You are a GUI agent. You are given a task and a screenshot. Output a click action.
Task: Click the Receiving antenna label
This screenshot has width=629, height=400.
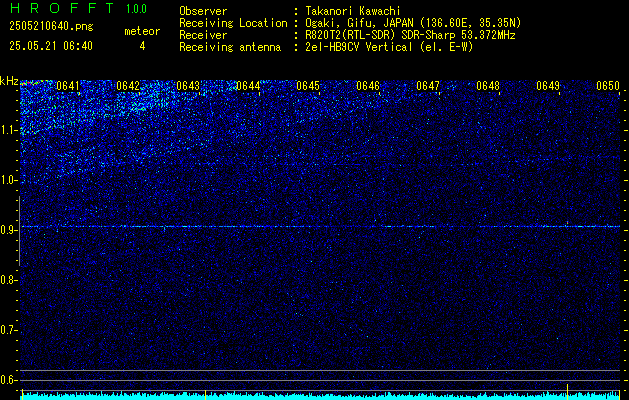pyautogui.click(x=230, y=47)
